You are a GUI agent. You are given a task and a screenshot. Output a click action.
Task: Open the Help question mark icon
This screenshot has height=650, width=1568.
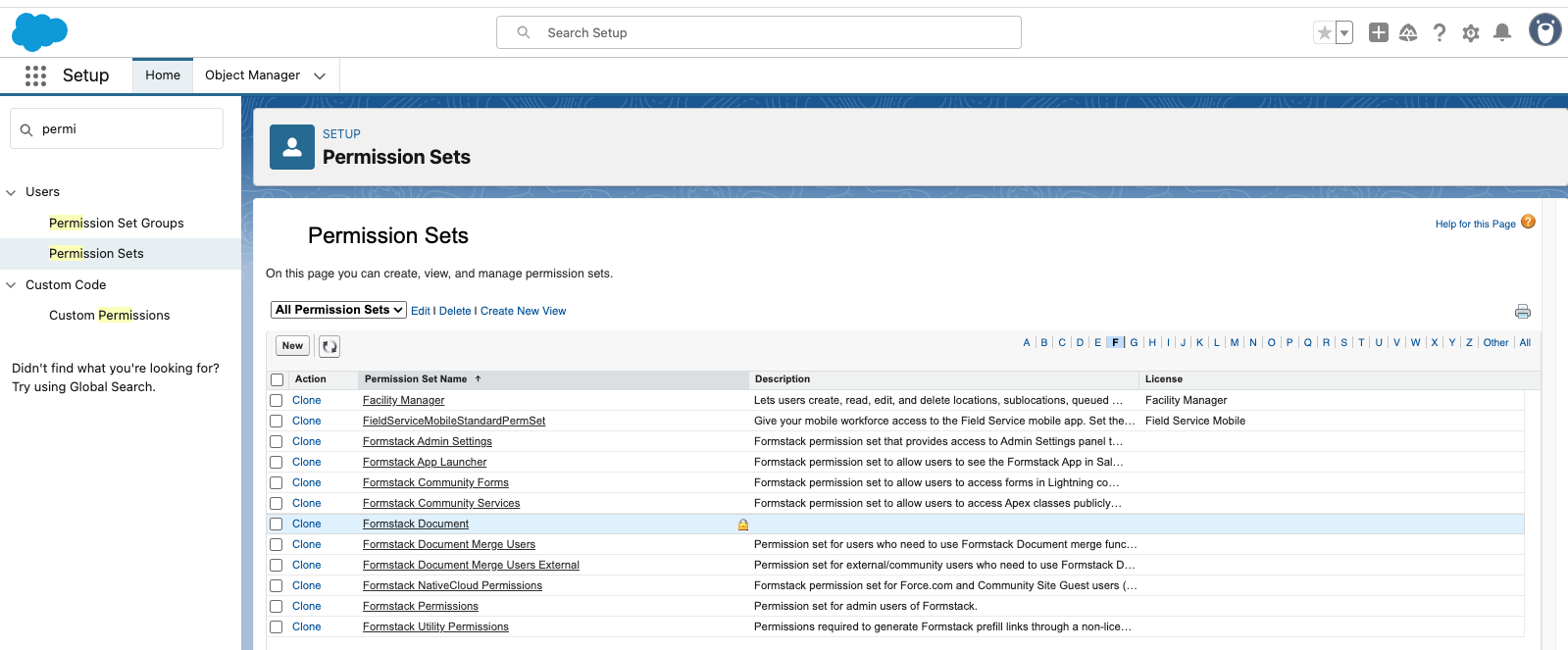pyautogui.click(x=1440, y=33)
